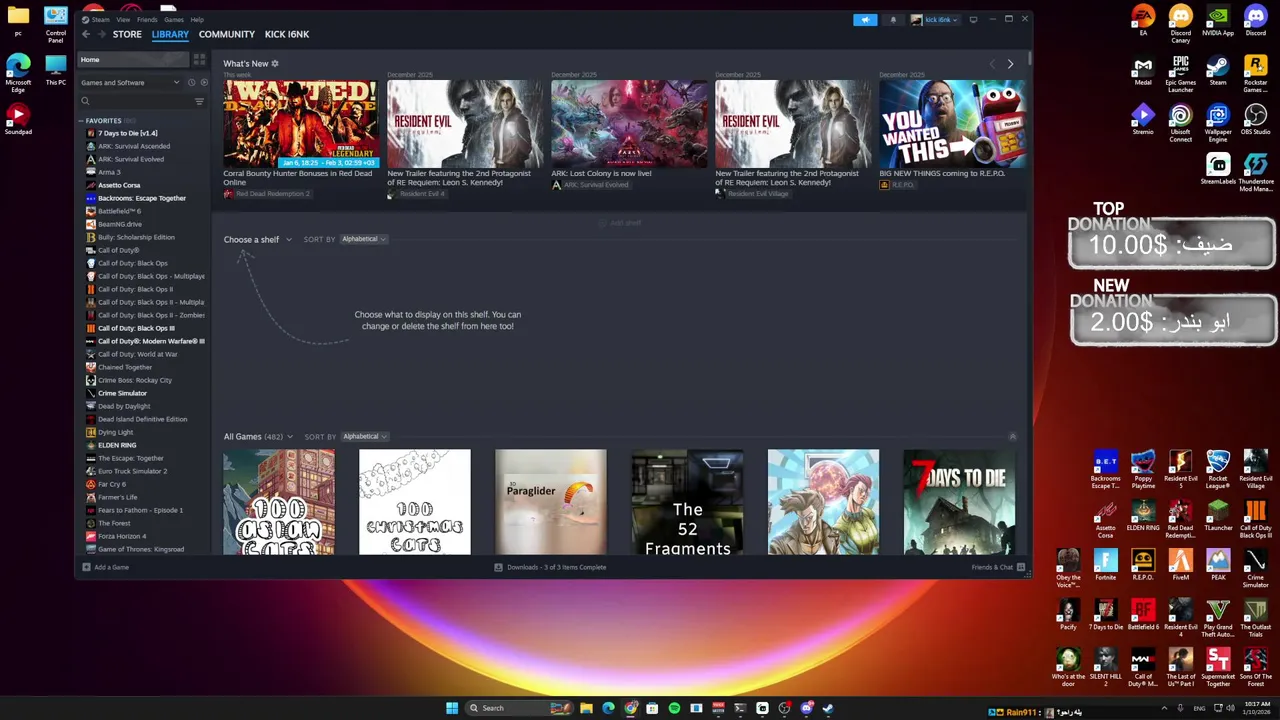Go back with Steam's back arrow
1280x720 pixels.
tap(86, 34)
